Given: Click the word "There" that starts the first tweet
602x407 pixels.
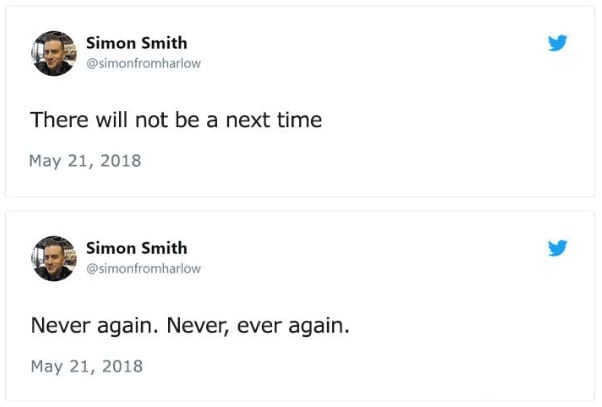Looking at the screenshot, I should coord(60,120).
